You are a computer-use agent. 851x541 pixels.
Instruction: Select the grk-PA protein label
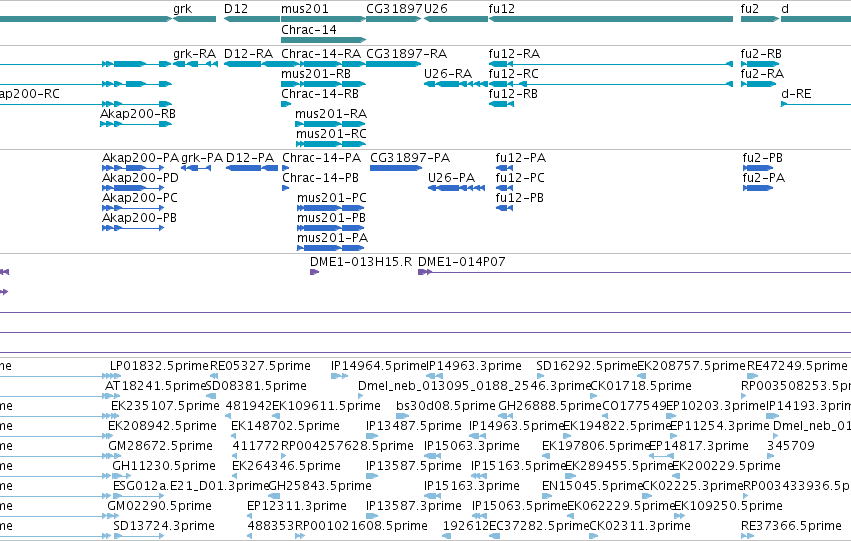[x=202, y=158]
